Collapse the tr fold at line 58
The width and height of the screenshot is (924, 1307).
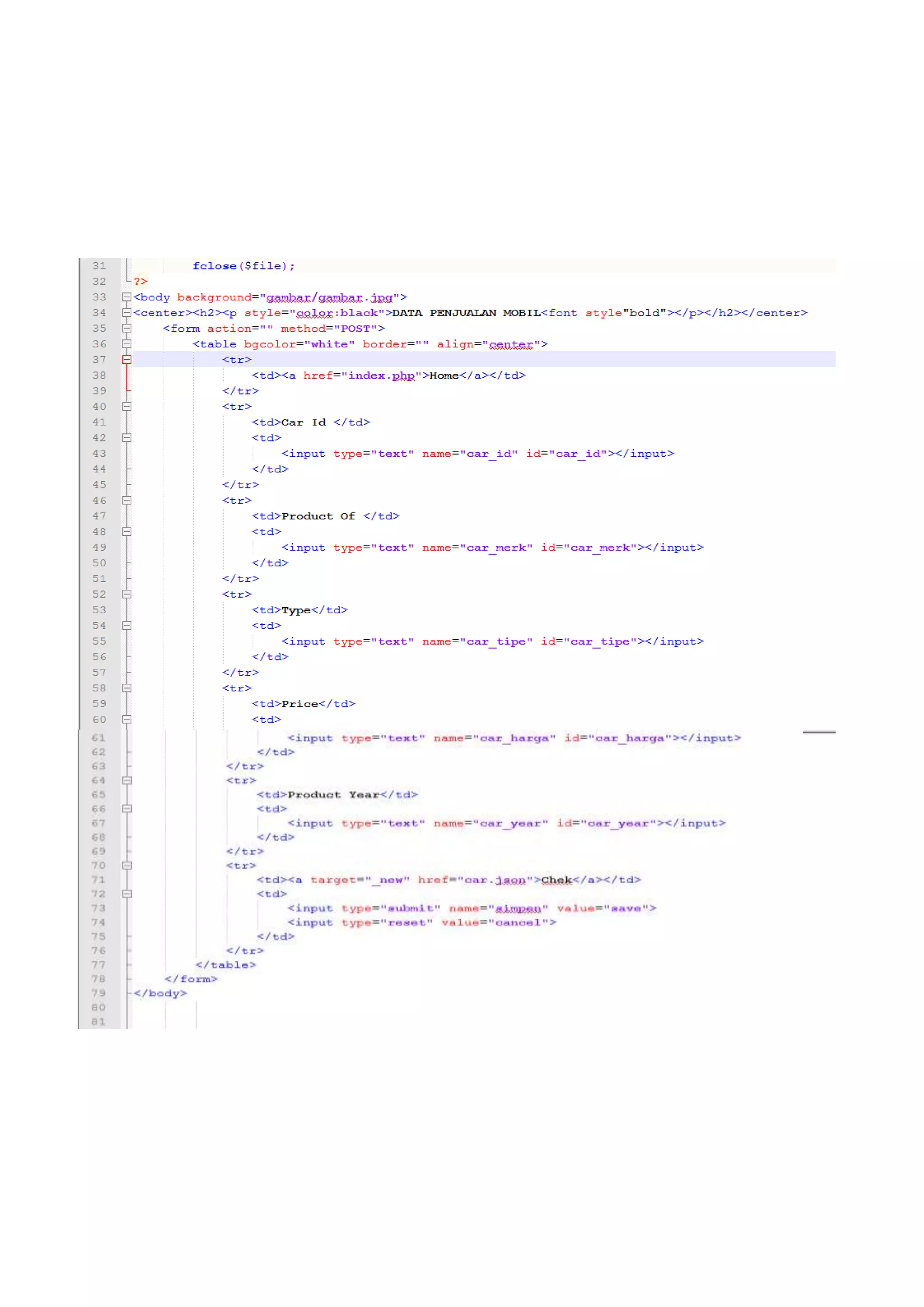pyautogui.click(x=127, y=688)
